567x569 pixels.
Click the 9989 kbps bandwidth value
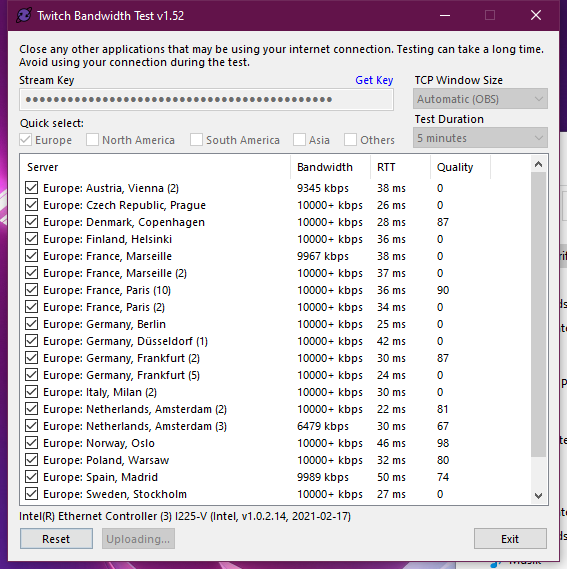[x=323, y=477]
